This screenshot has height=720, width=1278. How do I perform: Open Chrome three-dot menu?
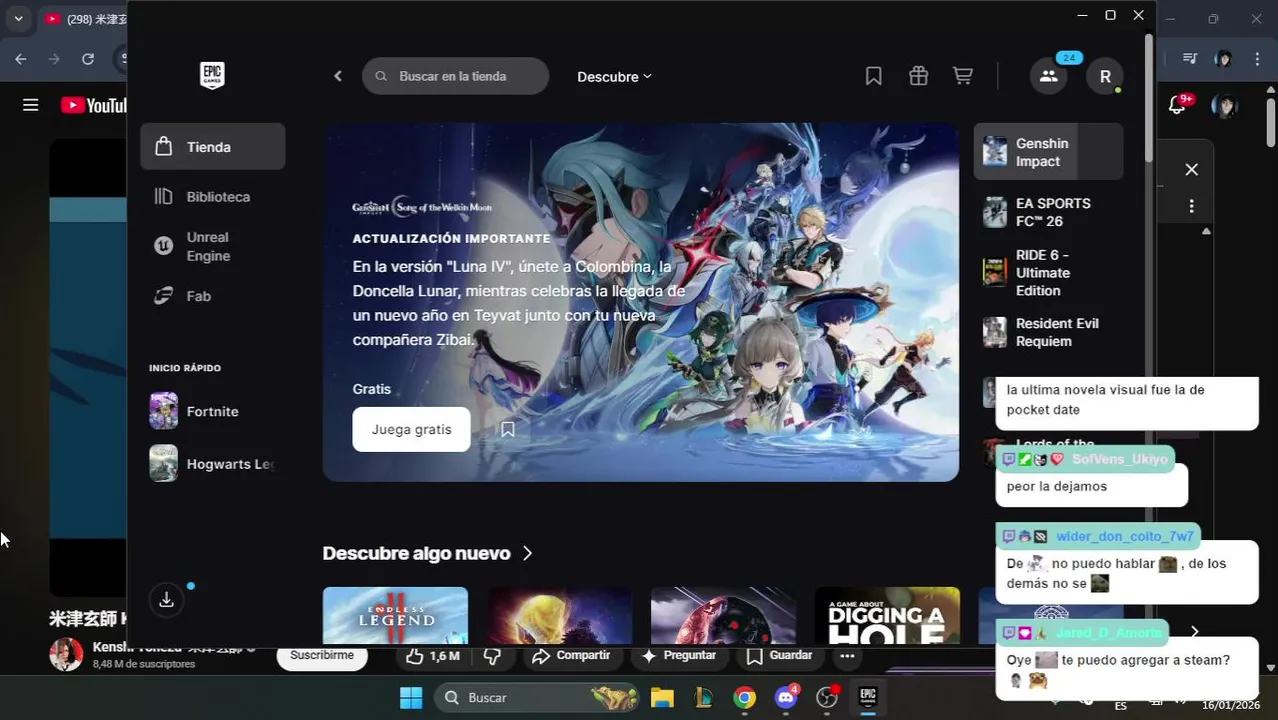pyautogui.click(x=1257, y=59)
